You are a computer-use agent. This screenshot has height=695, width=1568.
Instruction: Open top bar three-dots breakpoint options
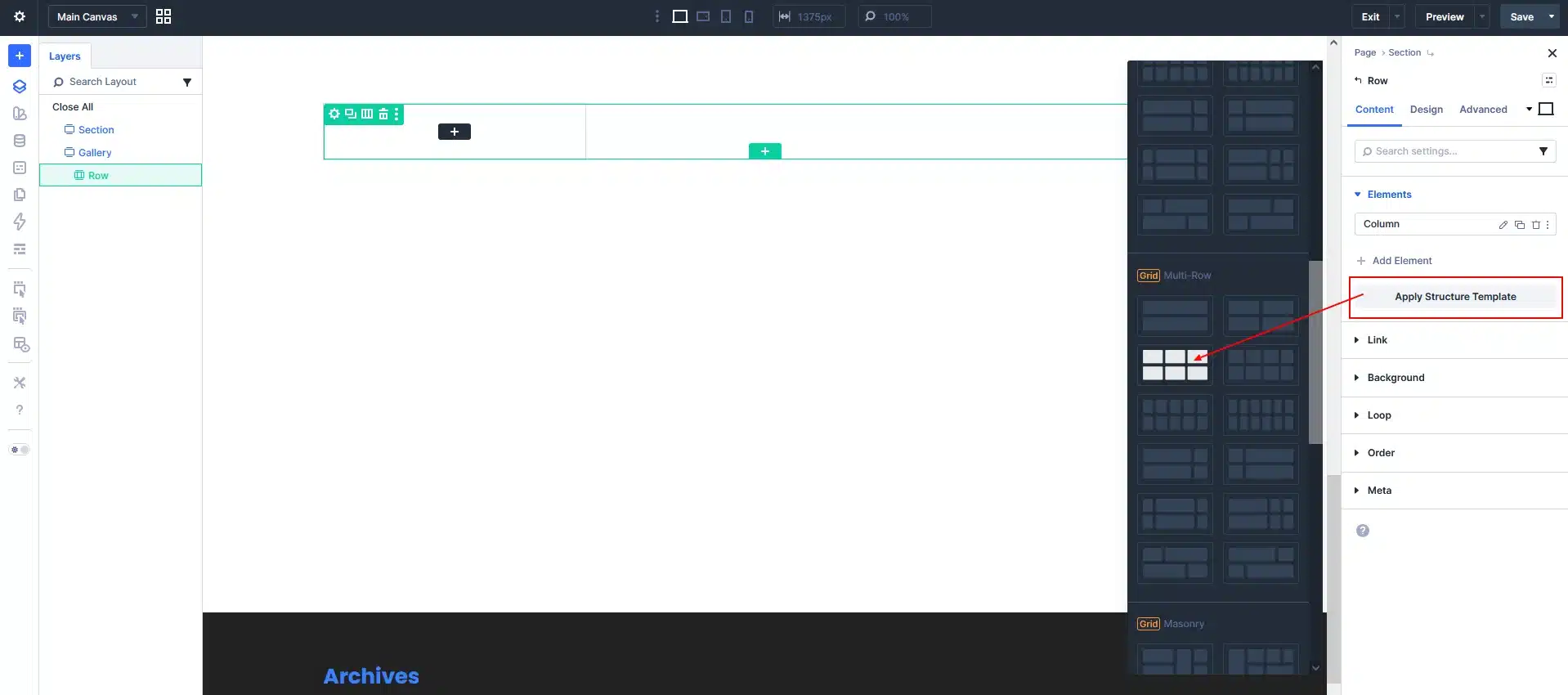pyautogui.click(x=657, y=16)
